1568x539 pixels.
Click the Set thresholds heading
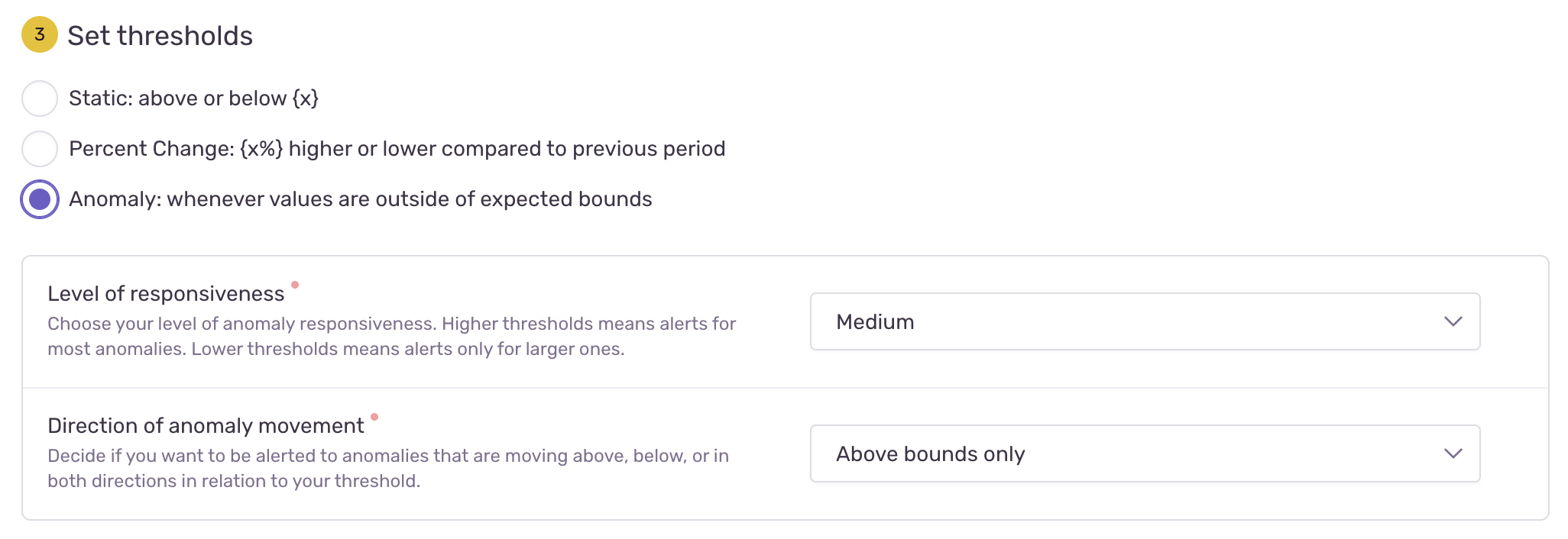[160, 36]
